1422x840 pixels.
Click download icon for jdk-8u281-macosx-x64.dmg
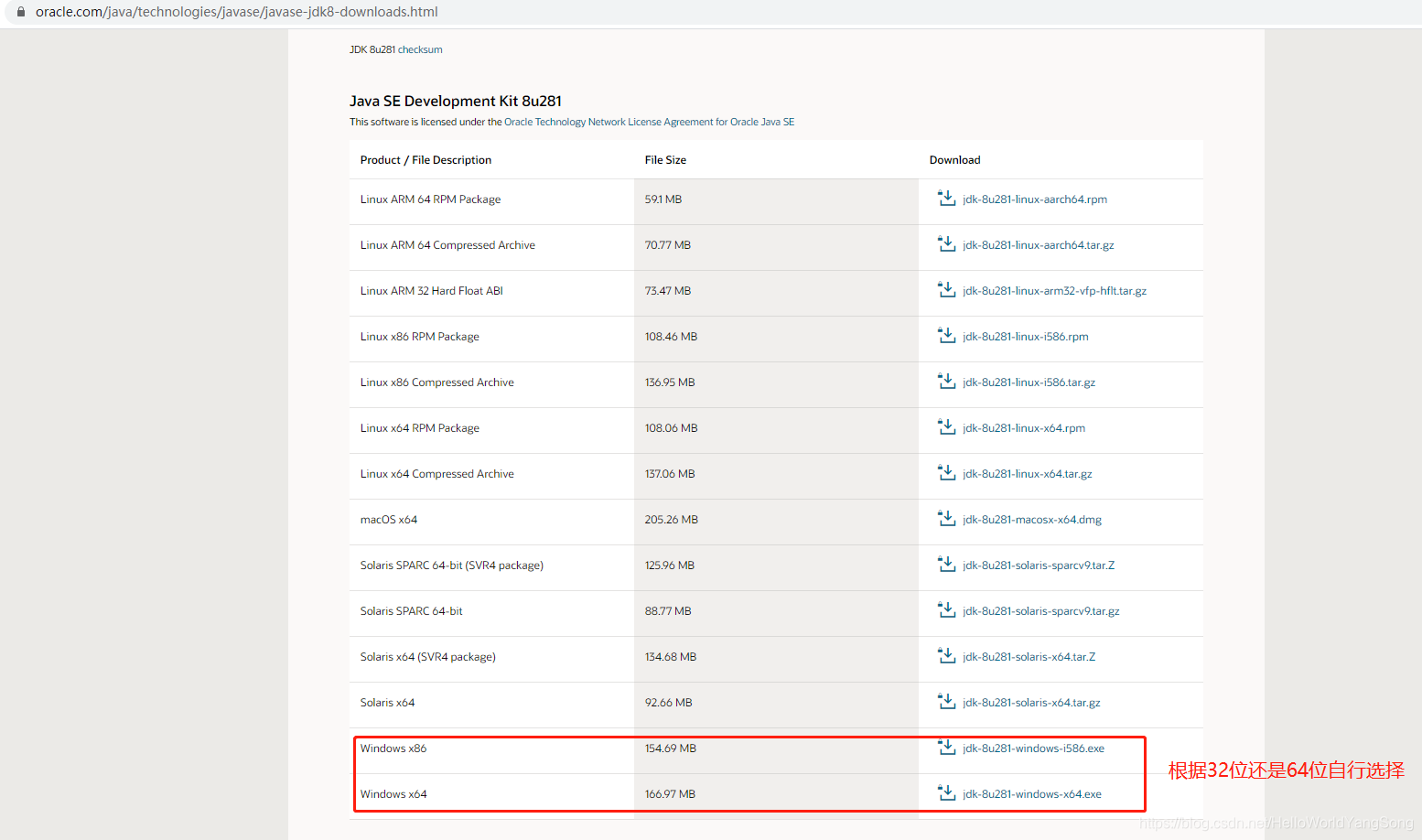point(947,518)
